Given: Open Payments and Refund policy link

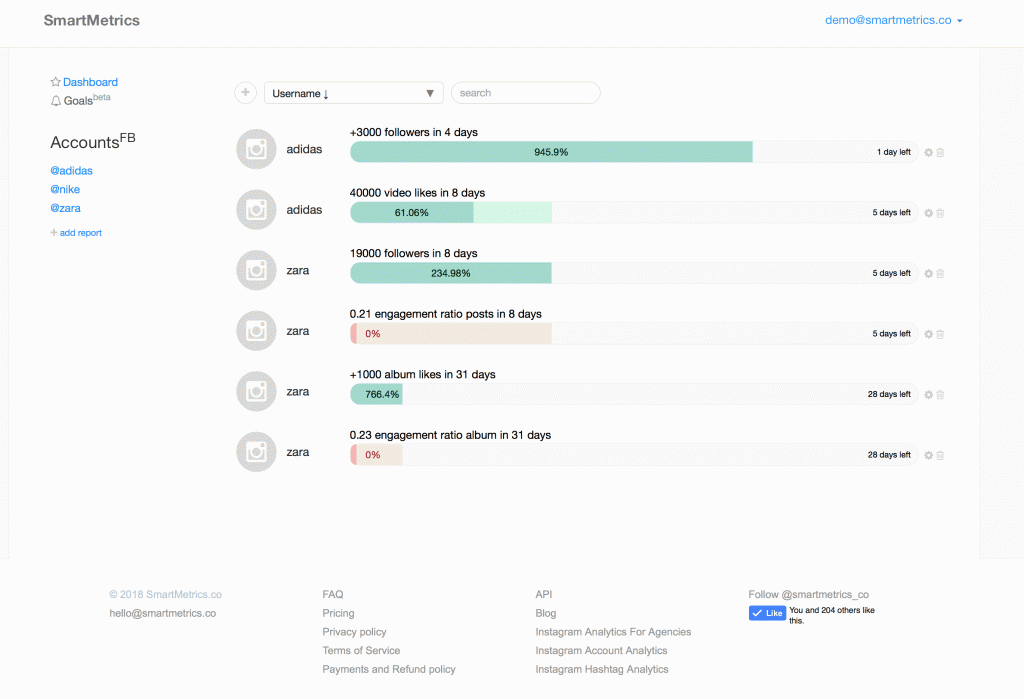Looking at the screenshot, I should (x=389, y=669).
